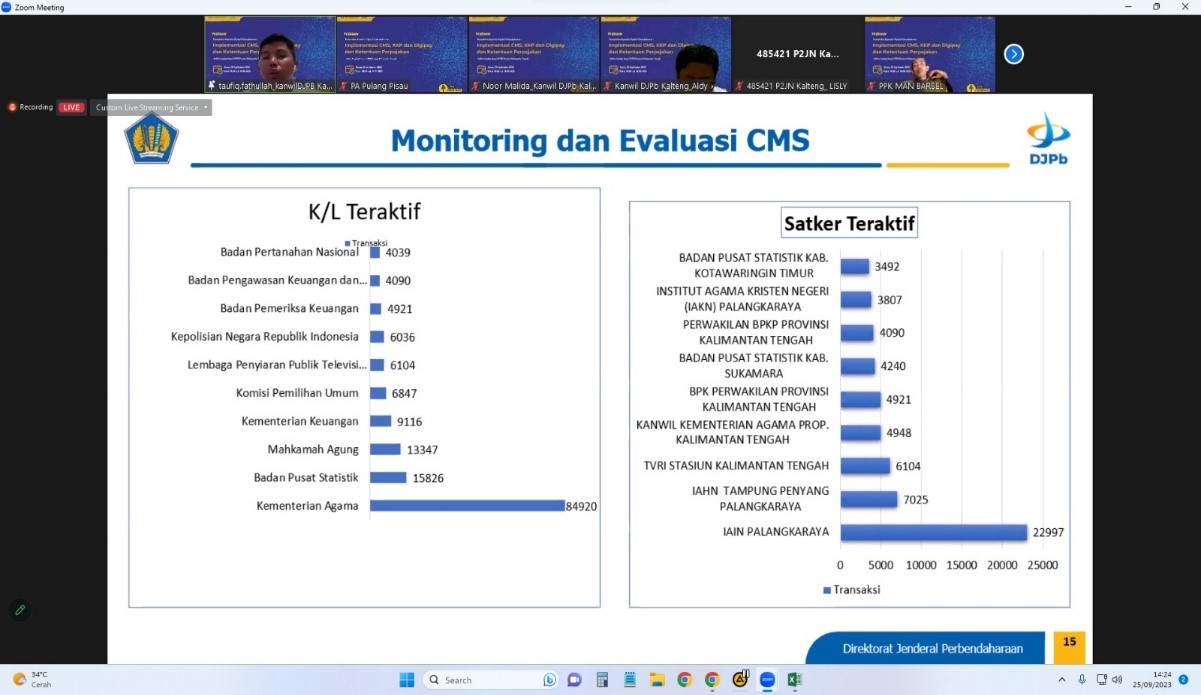This screenshot has height=695, width=1201.
Task: Click the "Kementerian Keuangan" axis label
Action: click(x=300, y=422)
